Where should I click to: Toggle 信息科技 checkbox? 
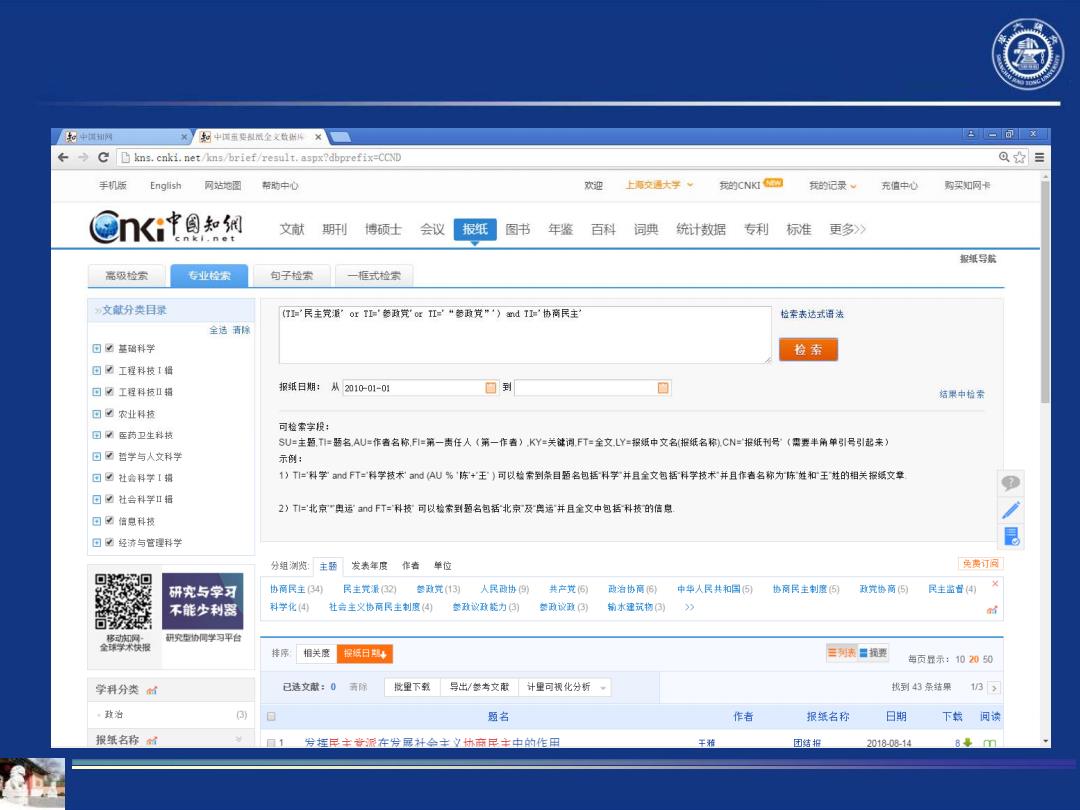point(109,521)
